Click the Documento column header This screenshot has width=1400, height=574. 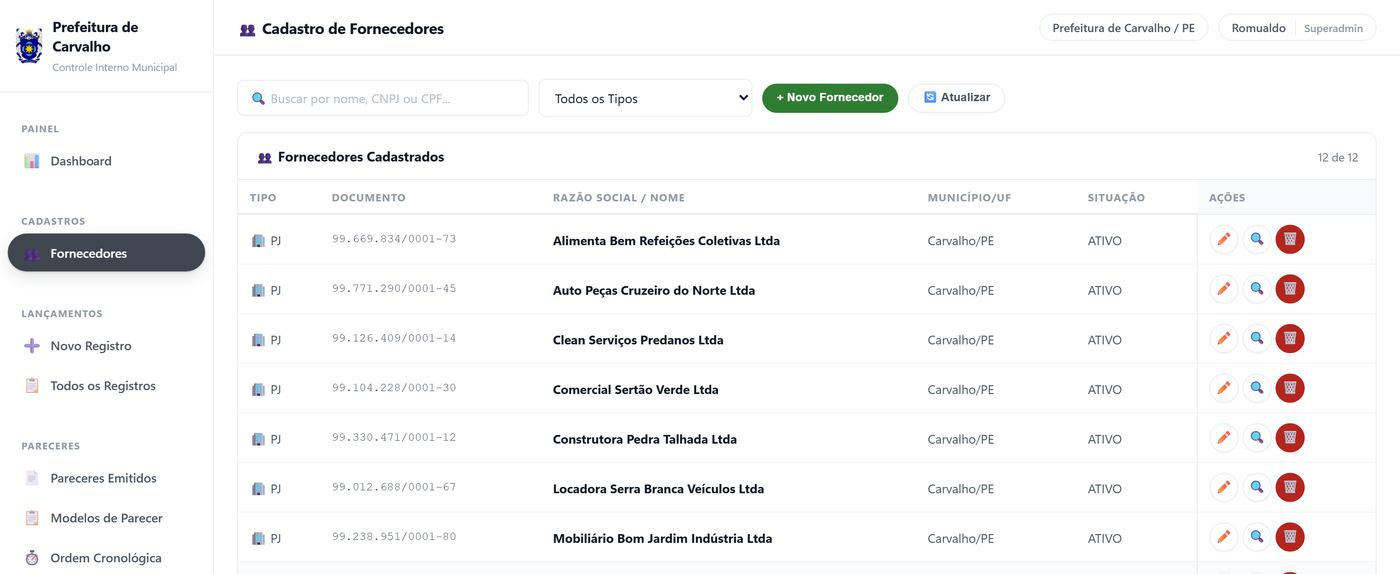[x=369, y=198]
